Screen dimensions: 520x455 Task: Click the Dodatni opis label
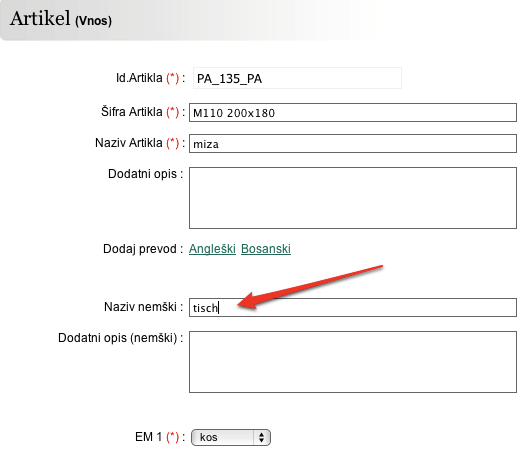coord(142,174)
